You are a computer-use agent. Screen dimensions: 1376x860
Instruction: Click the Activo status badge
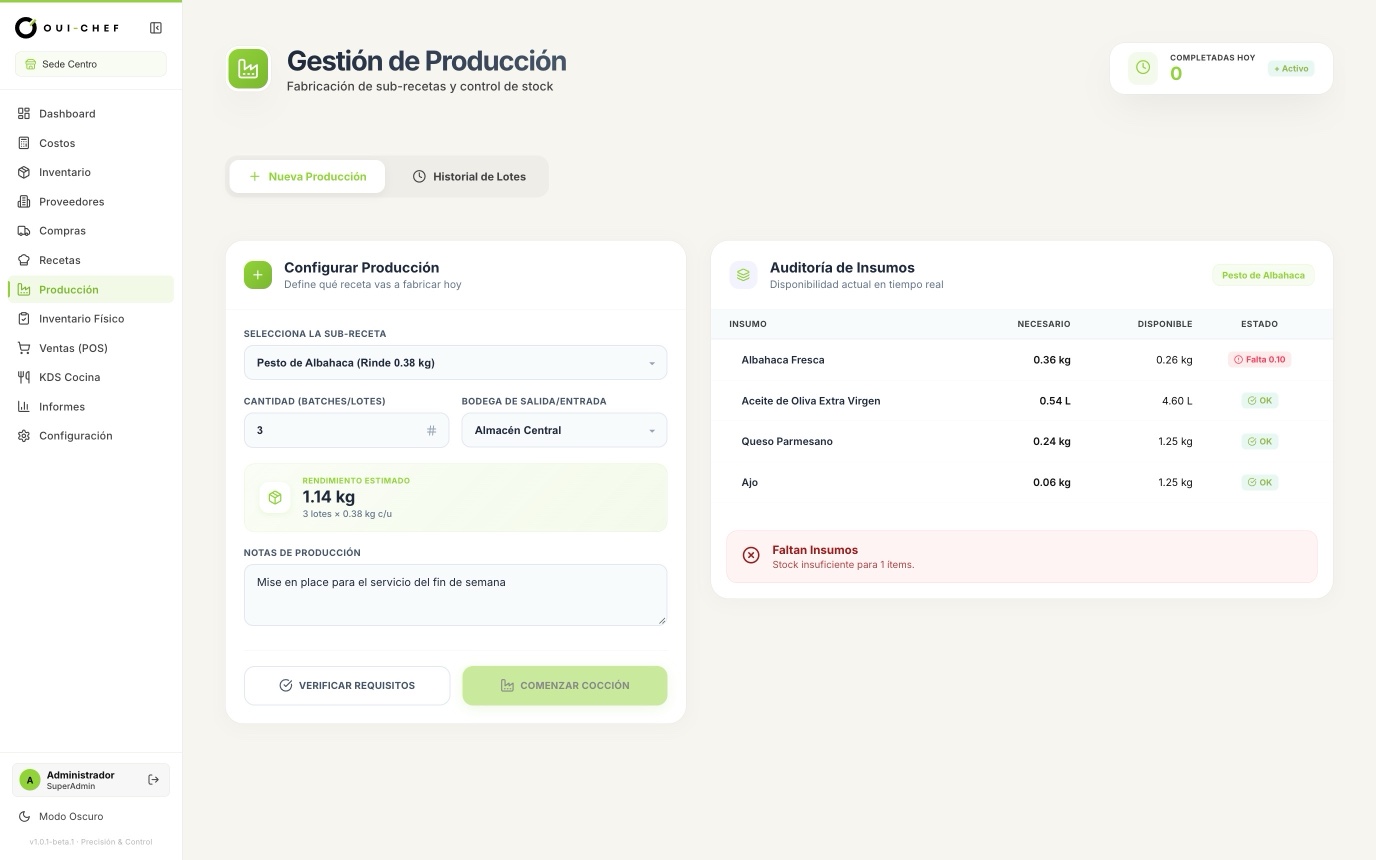(1291, 69)
